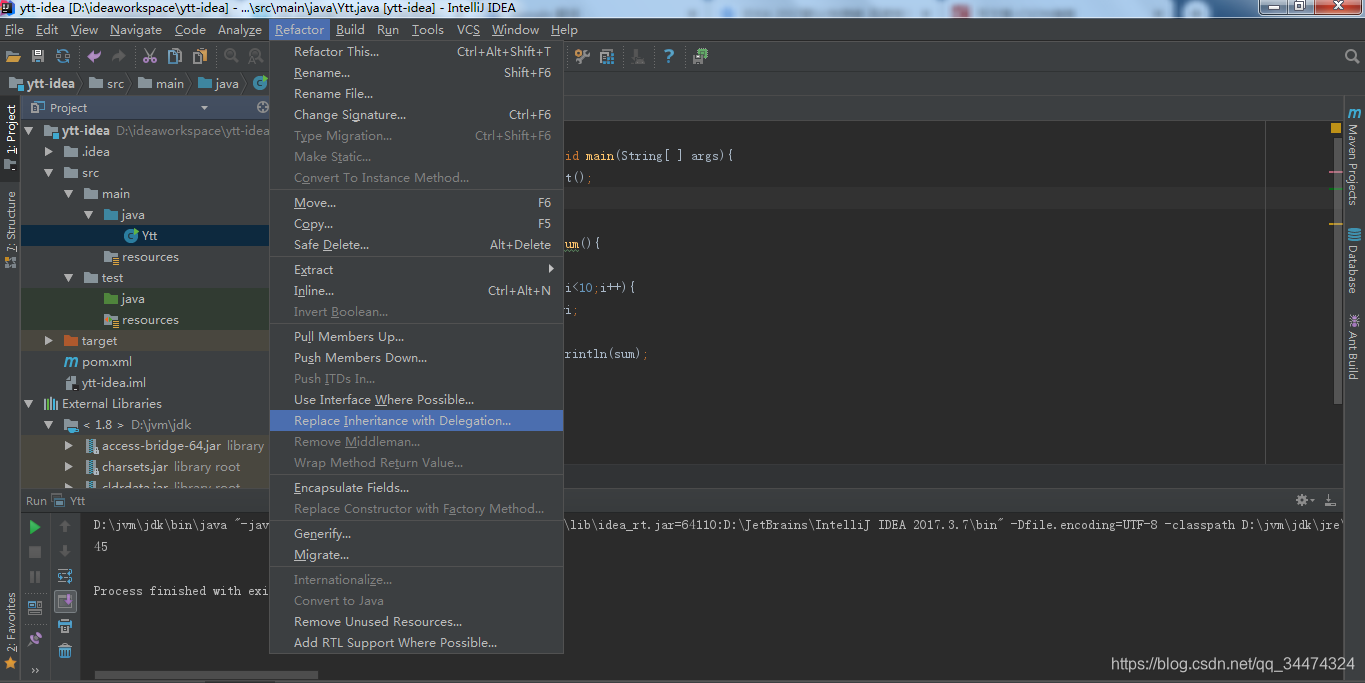Open Settings via wrench toolbar icon
Viewport: 1365px width, 683px height.
point(581,57)
